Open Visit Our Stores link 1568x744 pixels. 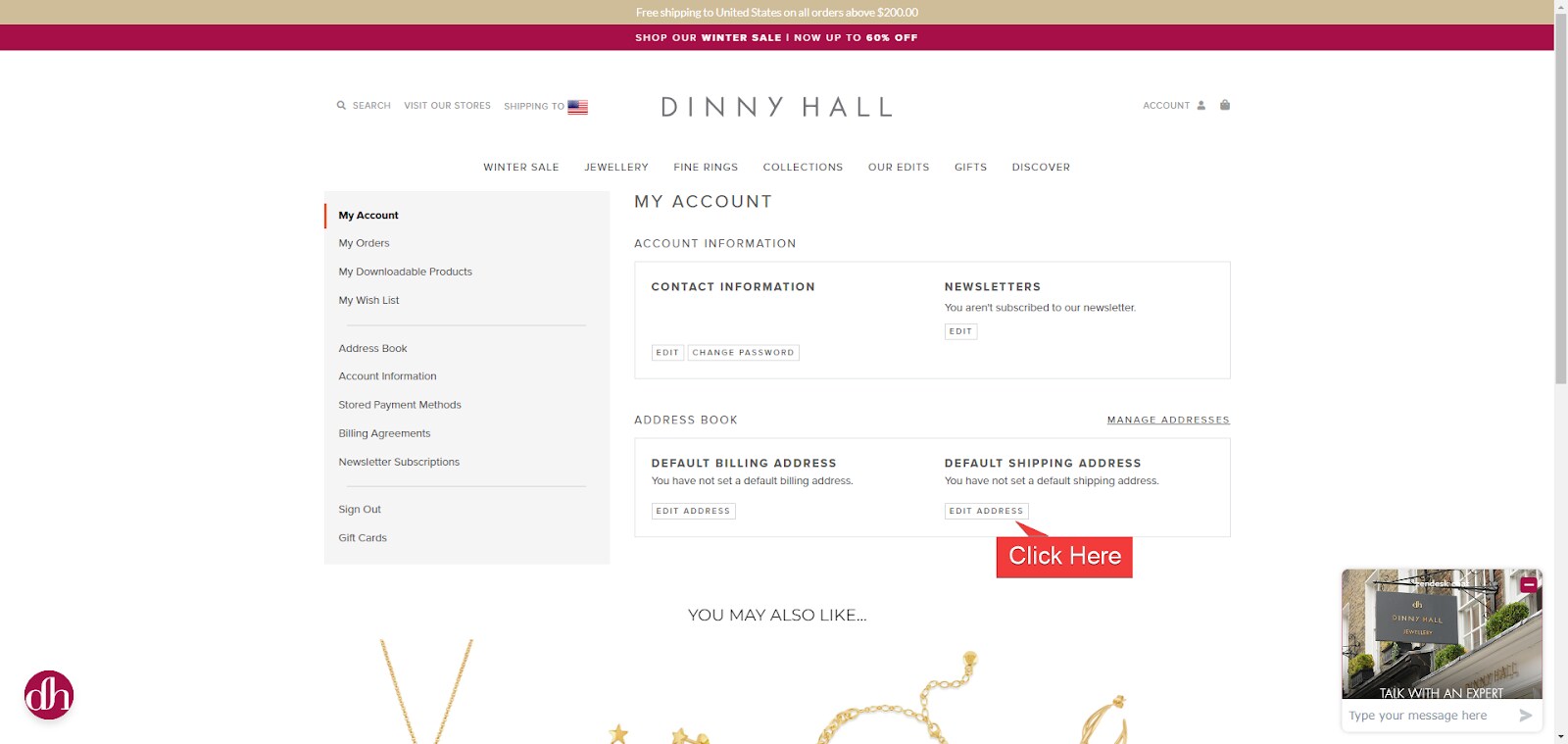click(x=447, y=106)
